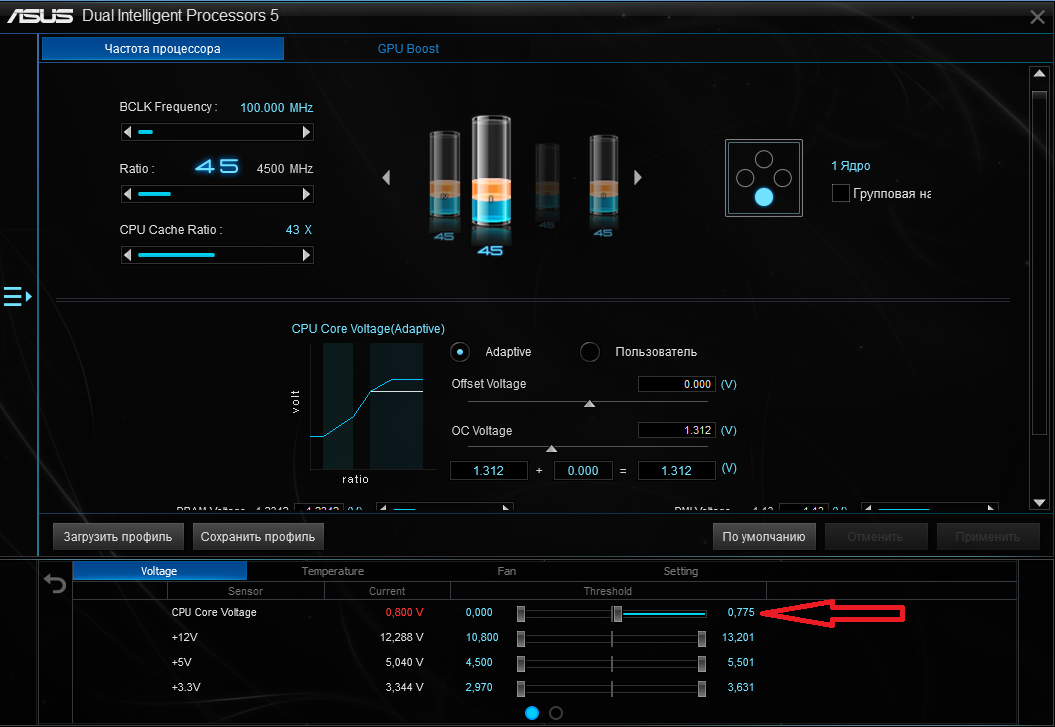The height and width of the screenshot is (727, 1055).
Task: Click the Применить button
Action: tap(988, 537)
